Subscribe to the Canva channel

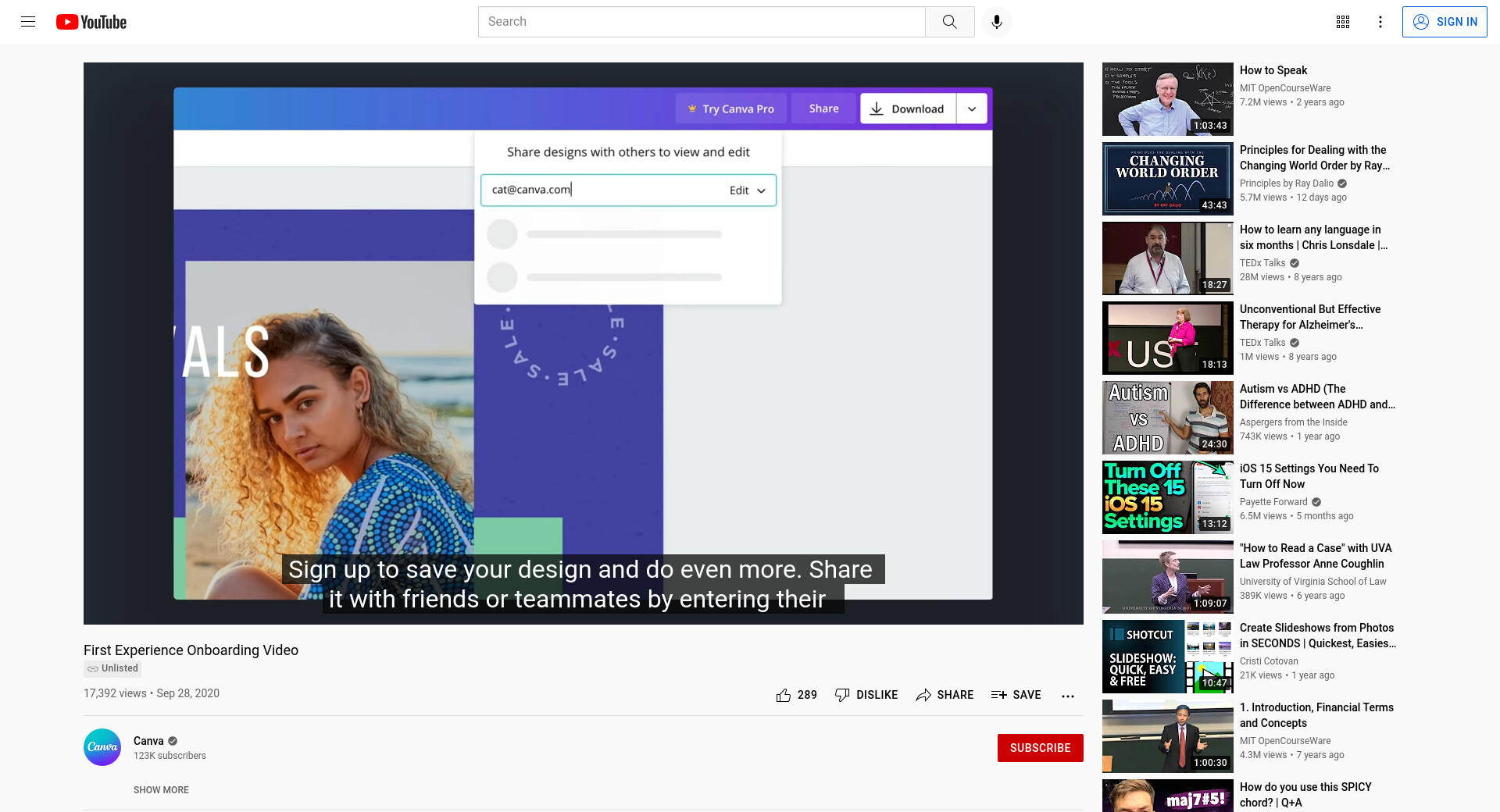point(1040,748)
